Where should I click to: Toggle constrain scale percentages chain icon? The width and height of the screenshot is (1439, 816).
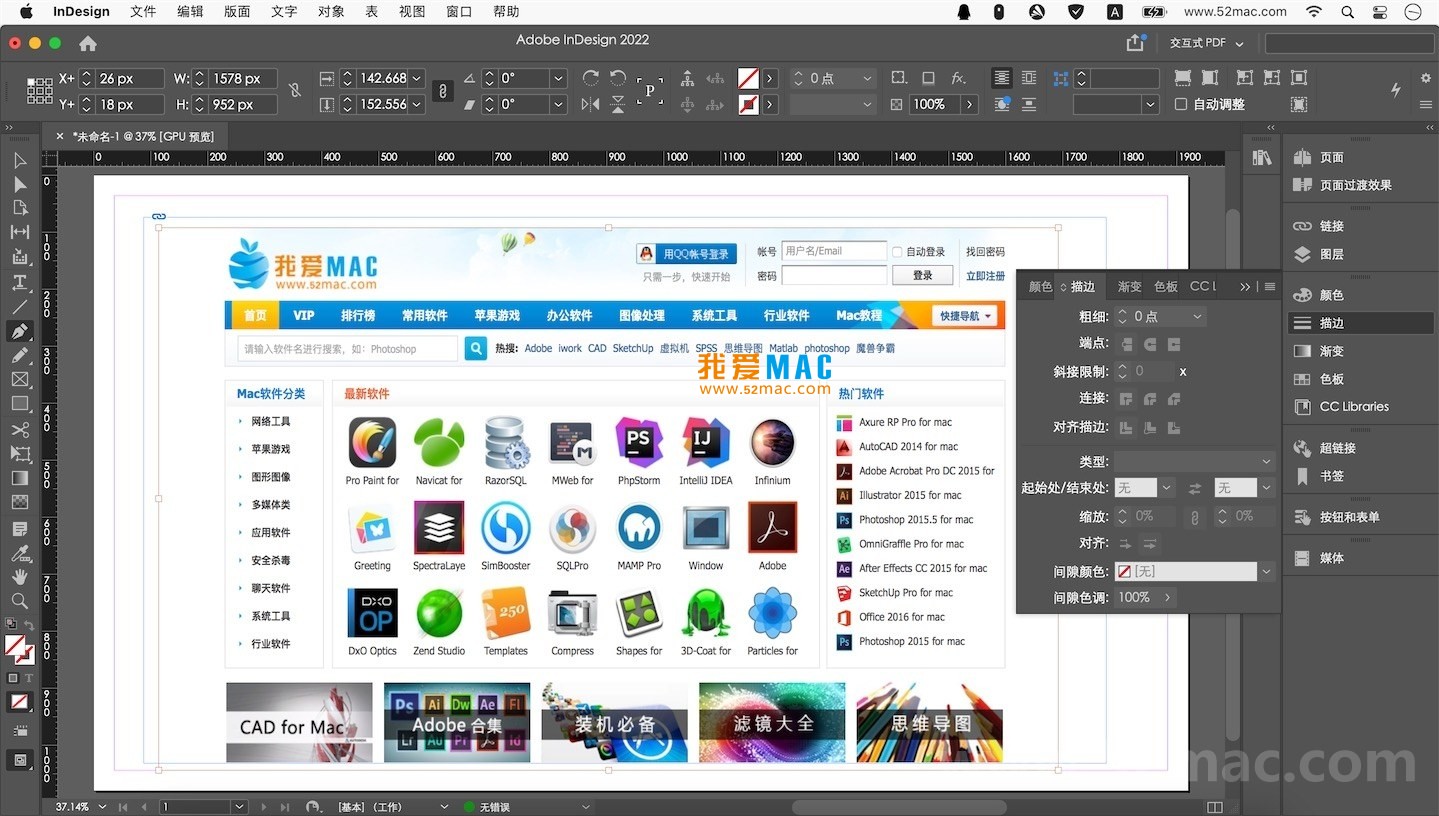tap(441, 91)
